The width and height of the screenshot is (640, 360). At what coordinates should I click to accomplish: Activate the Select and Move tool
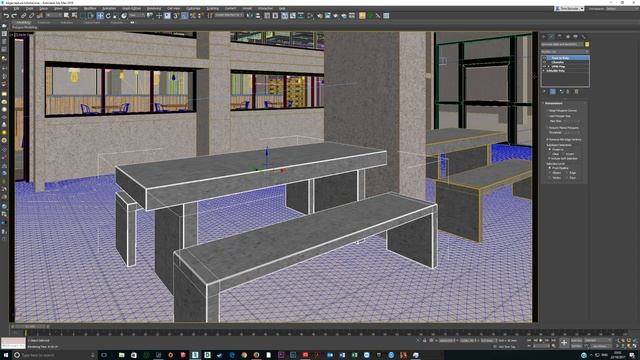pyautogui.click(x=100, y=16)
